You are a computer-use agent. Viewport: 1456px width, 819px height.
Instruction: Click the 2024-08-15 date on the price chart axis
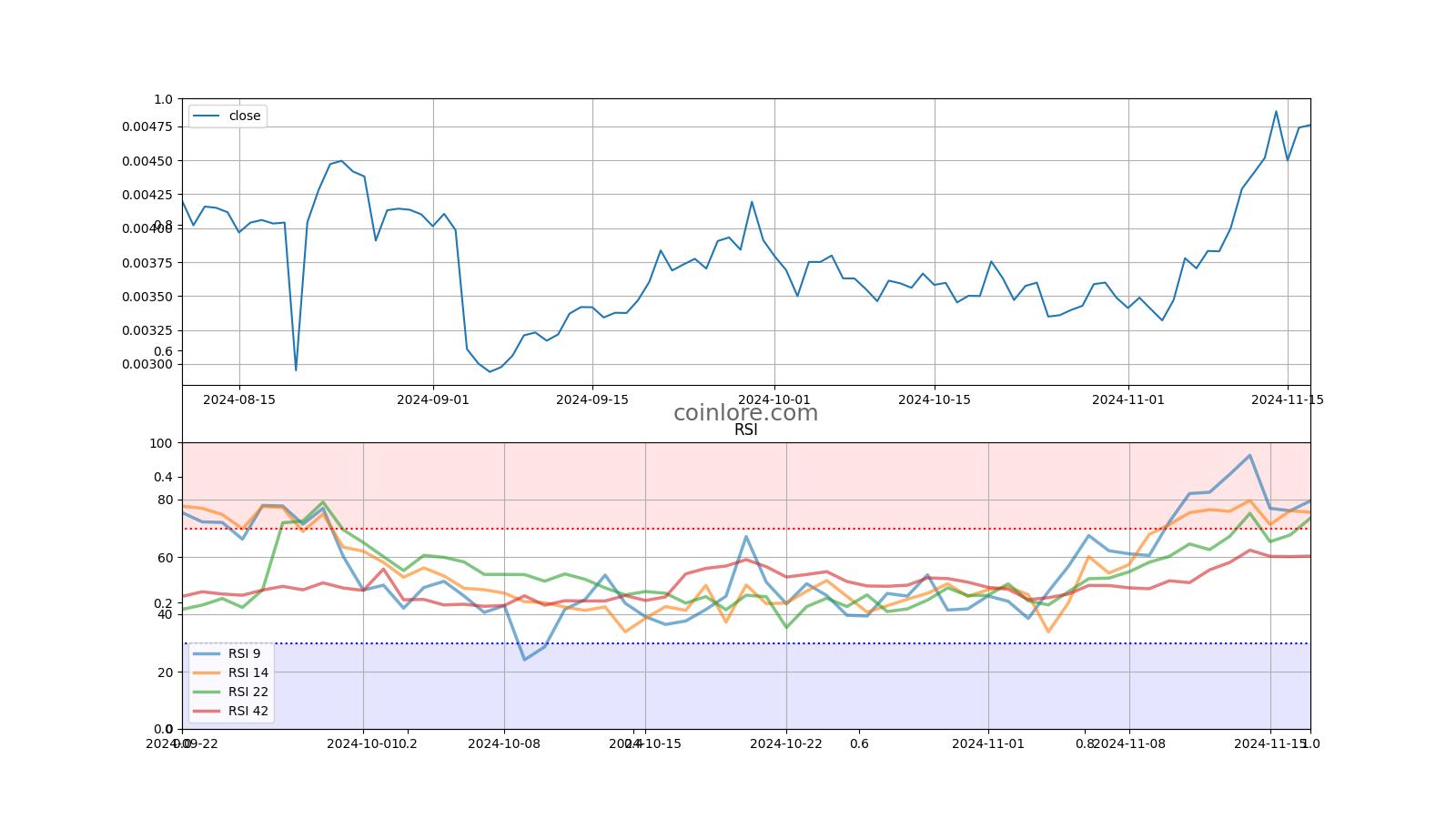pyautogui.click(x=239, y=399)
